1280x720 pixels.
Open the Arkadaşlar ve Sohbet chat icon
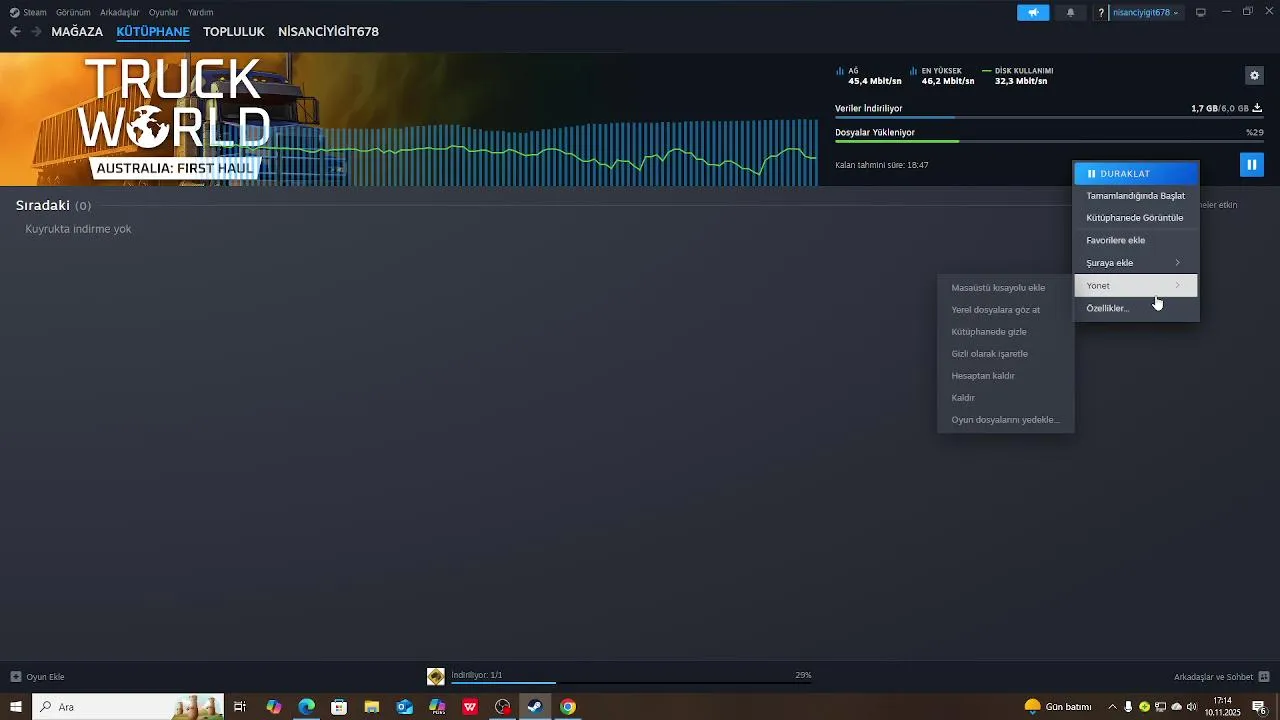point(1264,677)
